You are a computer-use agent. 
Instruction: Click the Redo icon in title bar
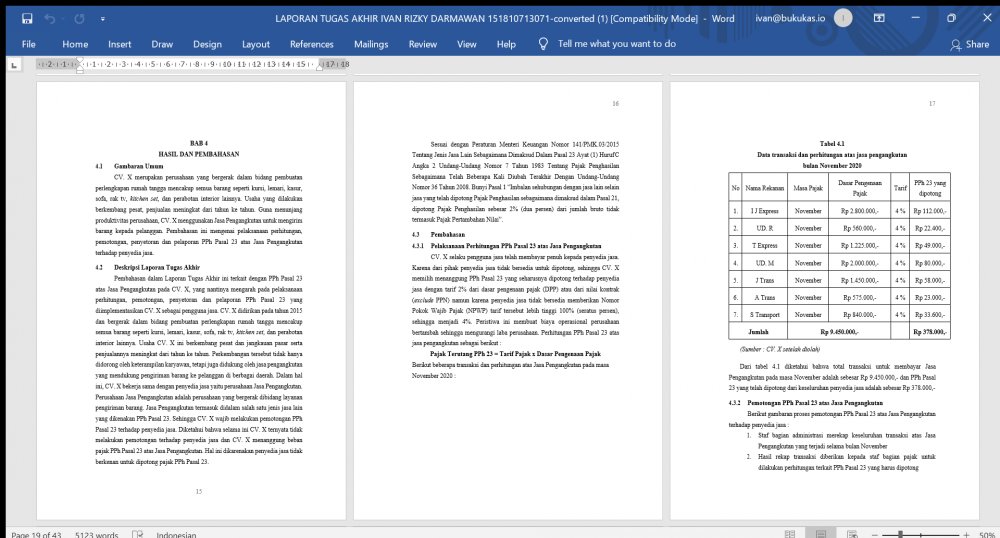[x=79, y=18]
